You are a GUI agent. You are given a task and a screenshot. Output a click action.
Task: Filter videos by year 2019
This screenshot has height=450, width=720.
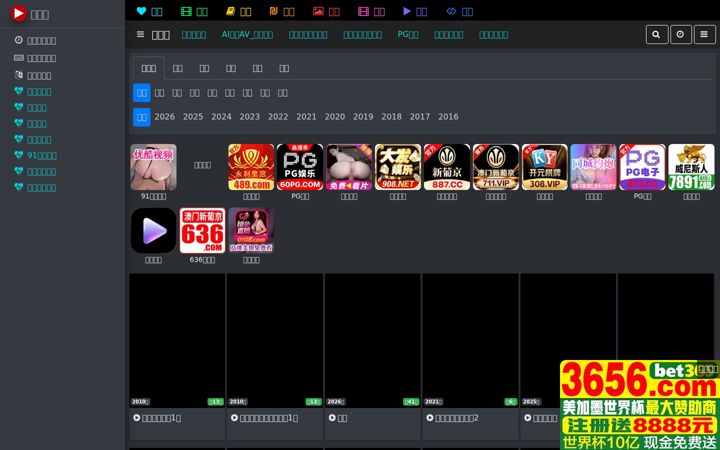(363, 117)
